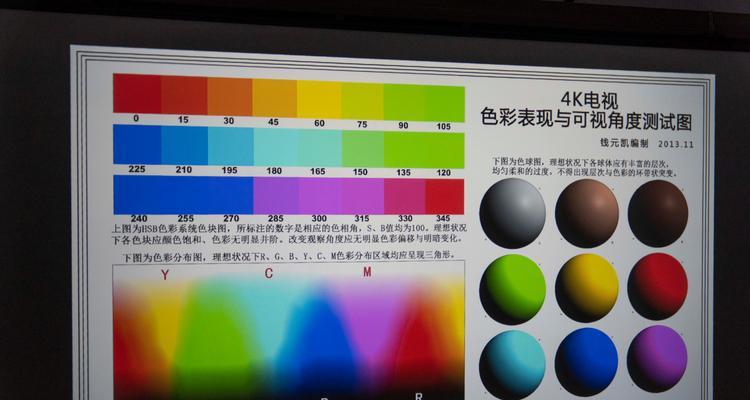Pick the red sphere

tap(658, 287)
